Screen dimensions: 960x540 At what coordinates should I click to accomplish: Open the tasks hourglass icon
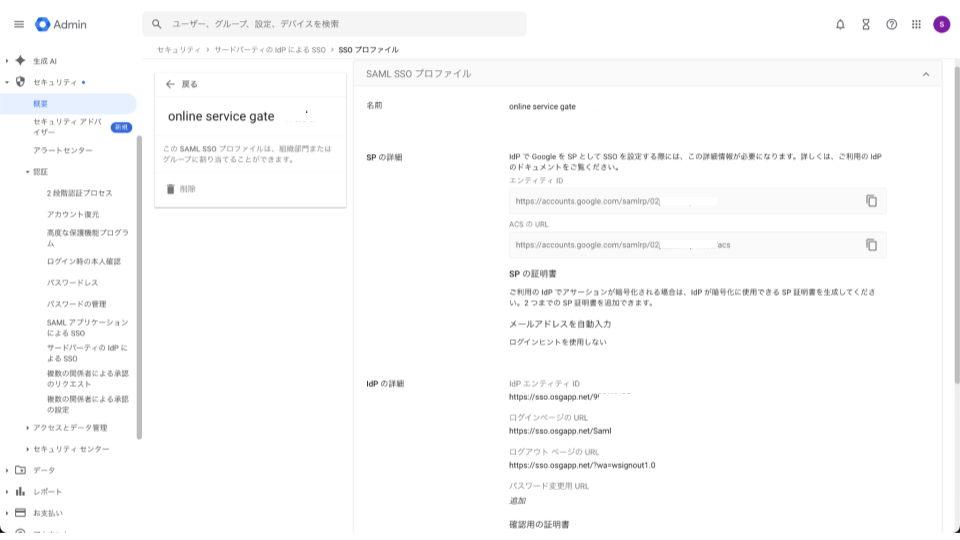click(x=866, y=24)
